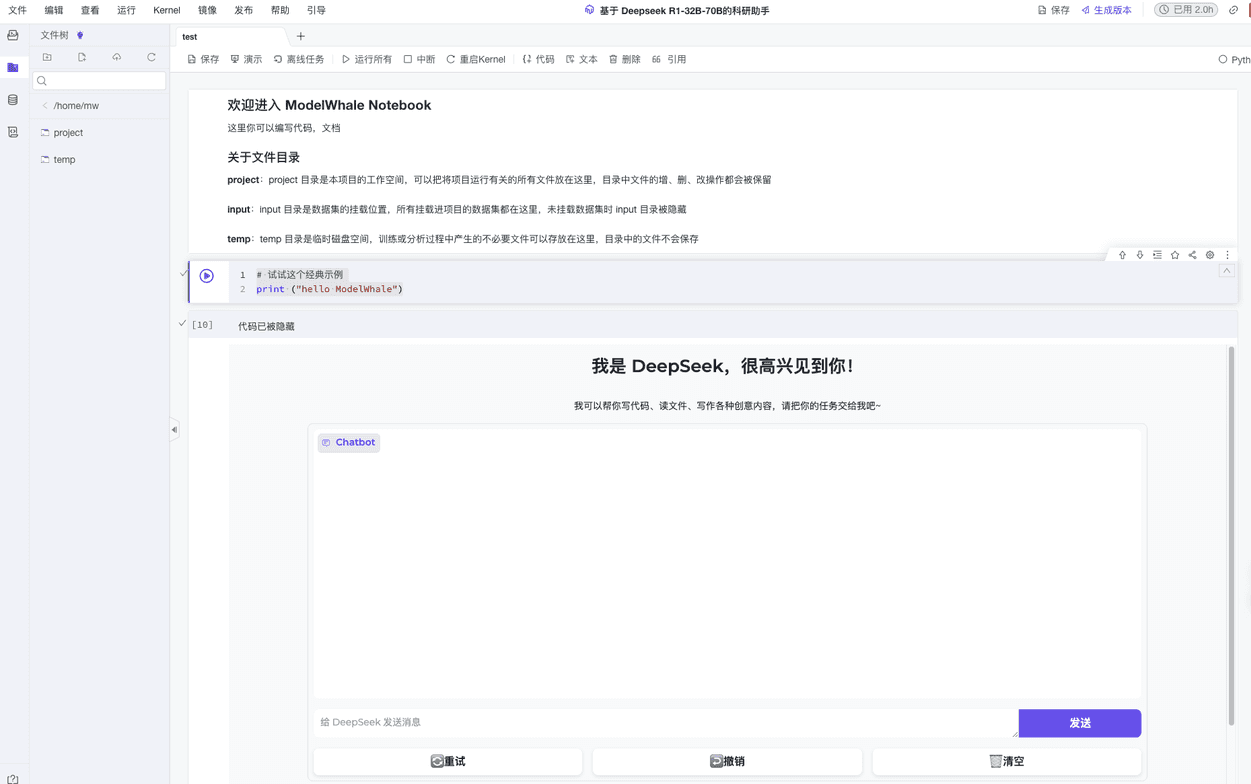Click the 重试 retry button
The height and width of the screenshot is (784, 1251).
click(448, 761)
